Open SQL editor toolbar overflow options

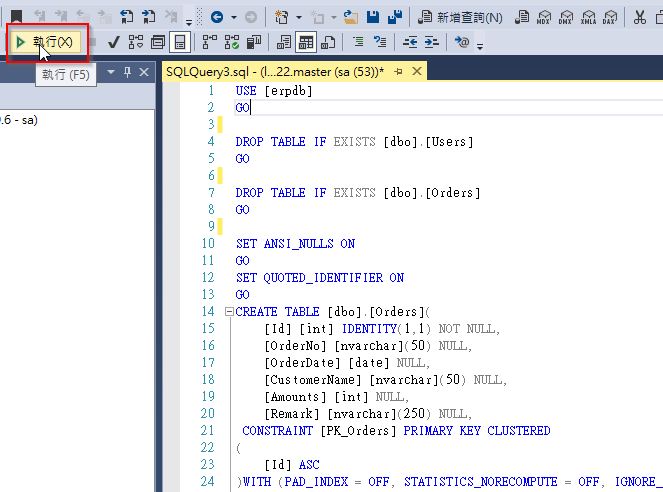[x=480, y=46]
